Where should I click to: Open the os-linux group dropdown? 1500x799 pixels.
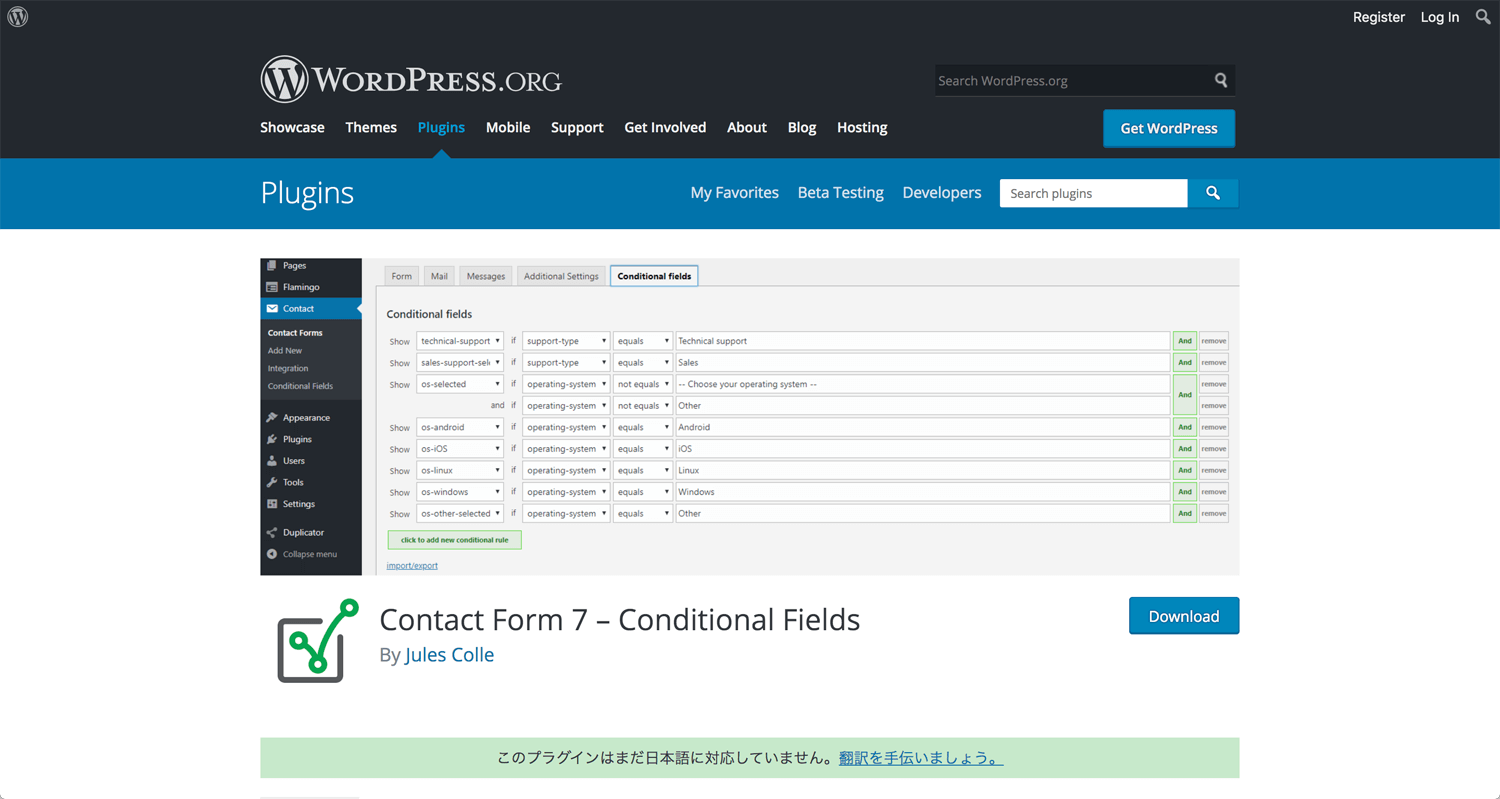[460, 470]
